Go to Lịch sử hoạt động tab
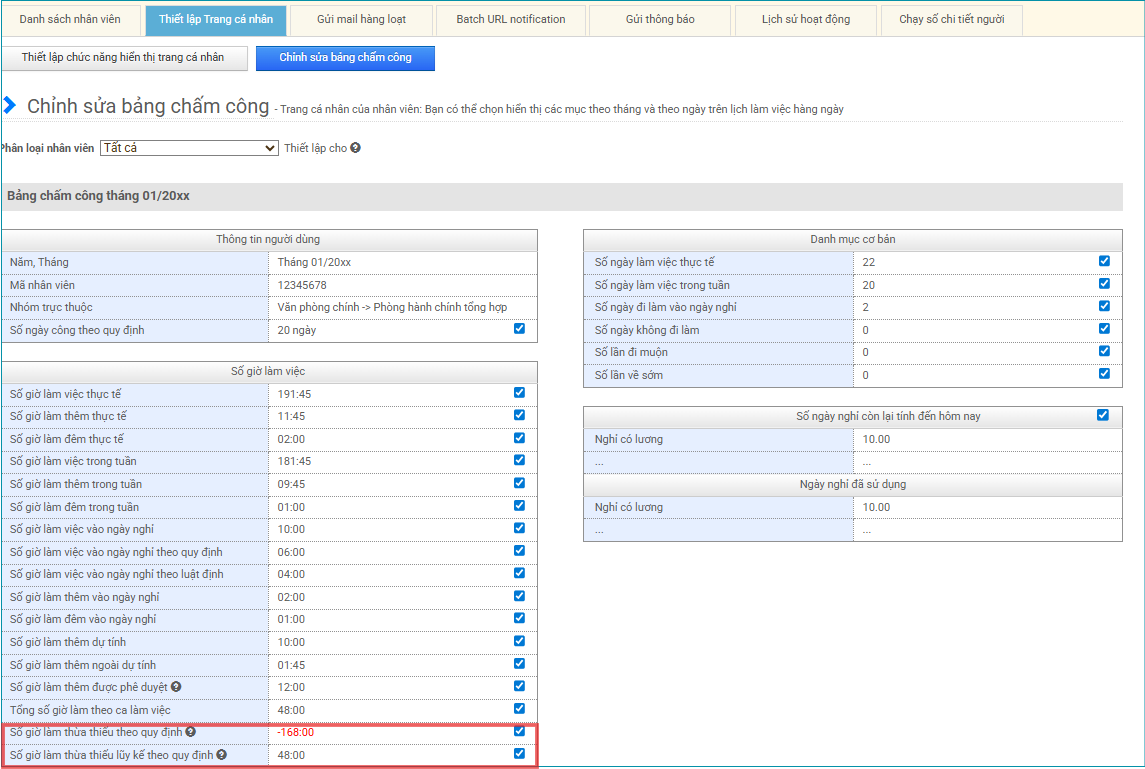 point(805,20)
